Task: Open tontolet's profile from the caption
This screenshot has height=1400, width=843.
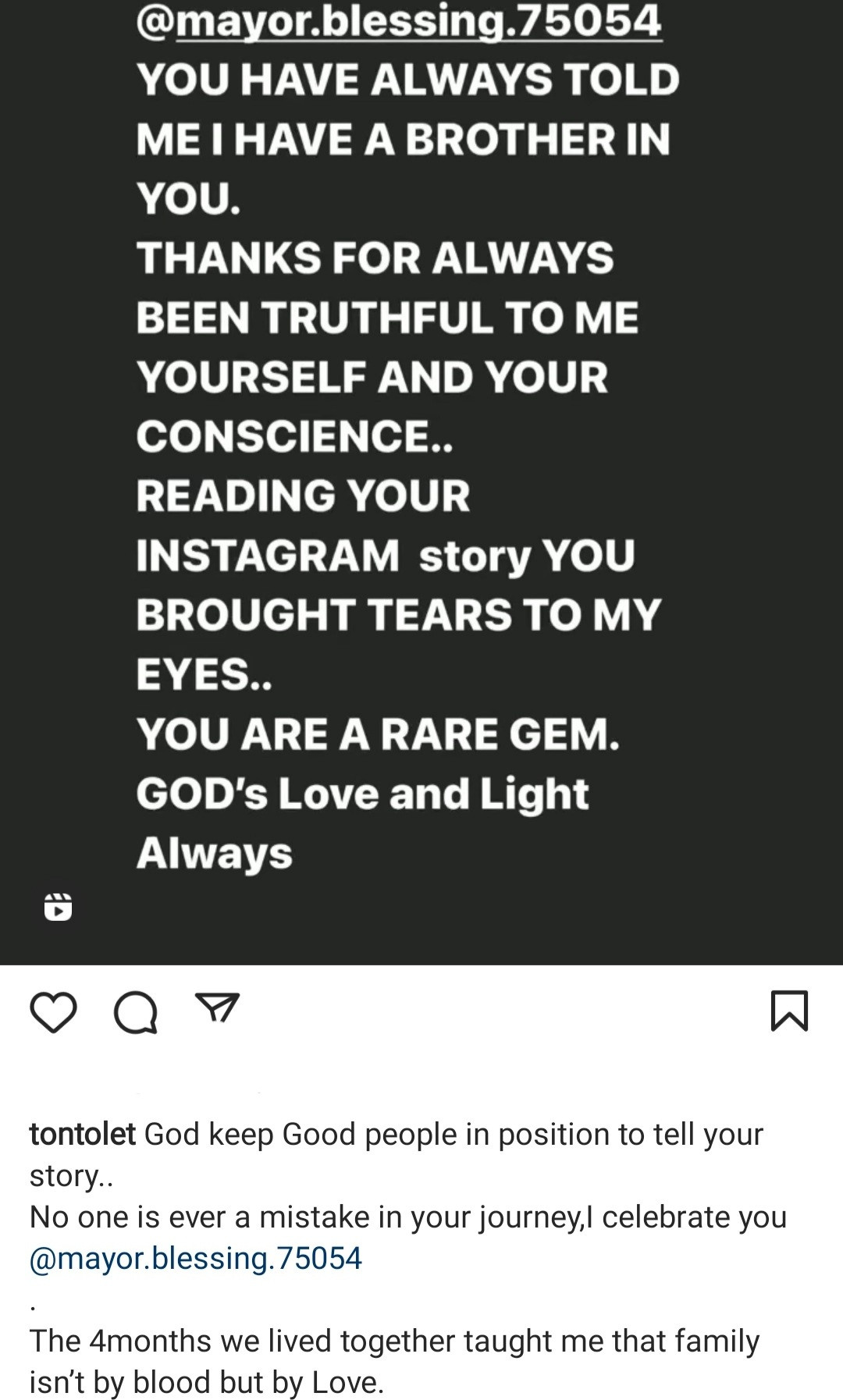Action: [83, 1134]
